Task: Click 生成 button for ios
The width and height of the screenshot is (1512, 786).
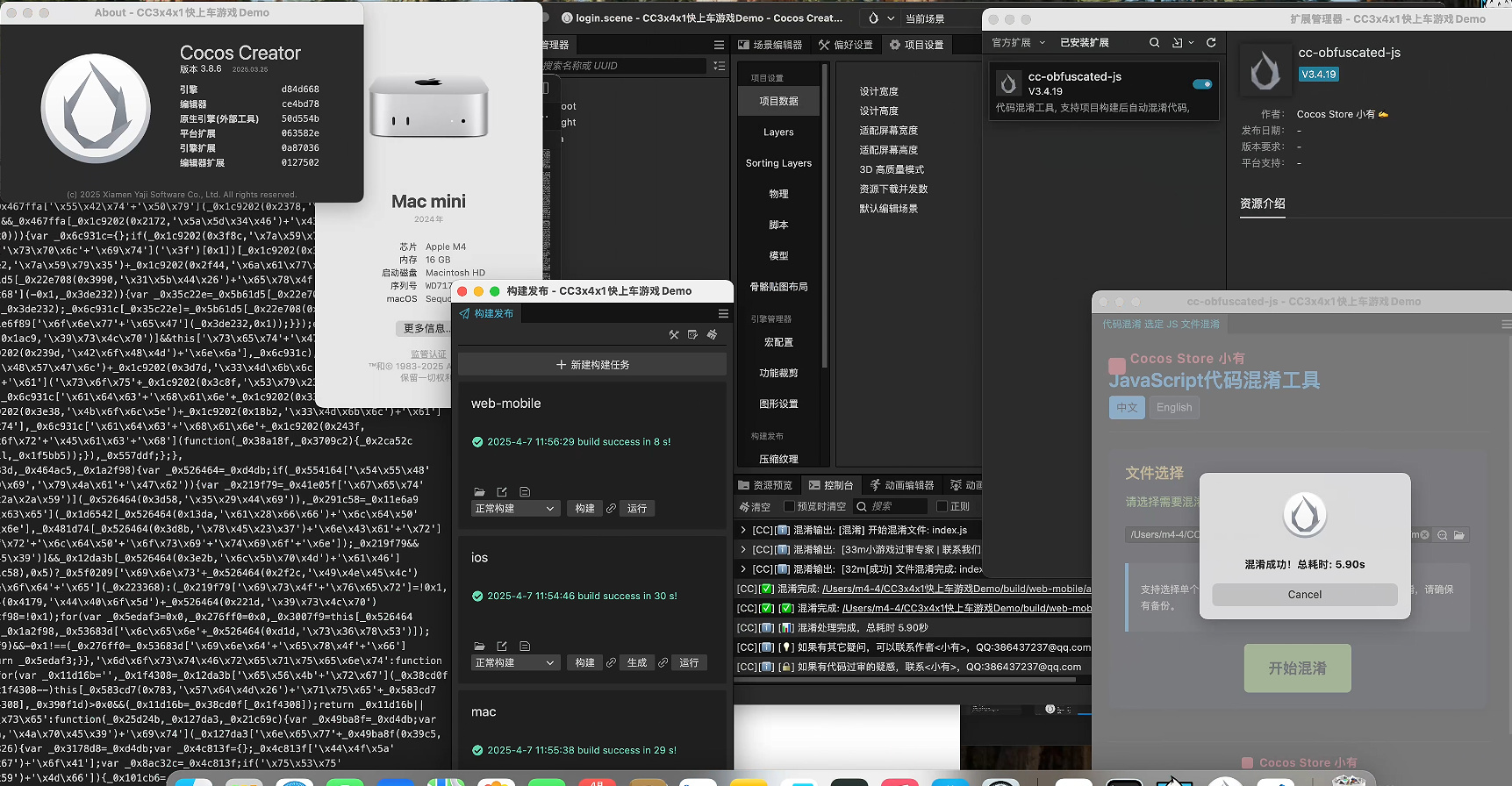Action: [x=637, y=663]
